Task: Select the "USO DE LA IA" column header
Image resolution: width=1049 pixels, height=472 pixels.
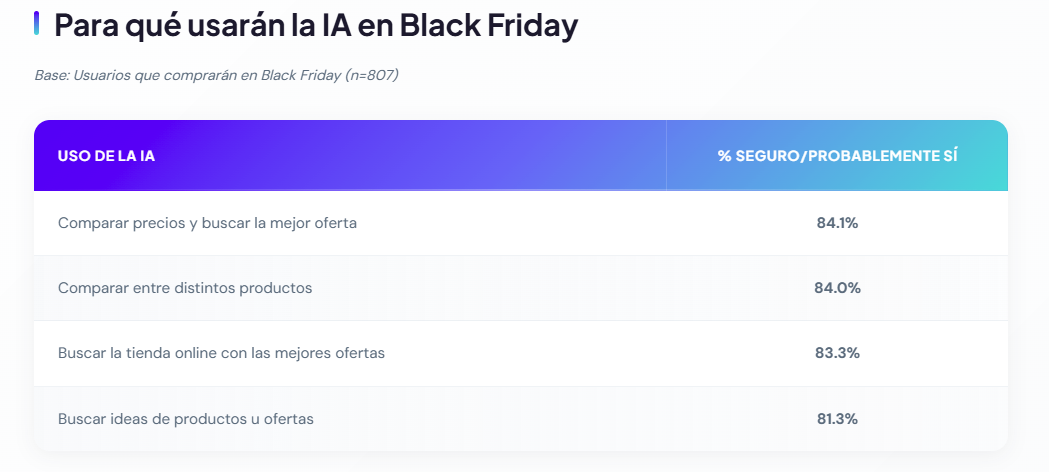Action: pos(106,156)
